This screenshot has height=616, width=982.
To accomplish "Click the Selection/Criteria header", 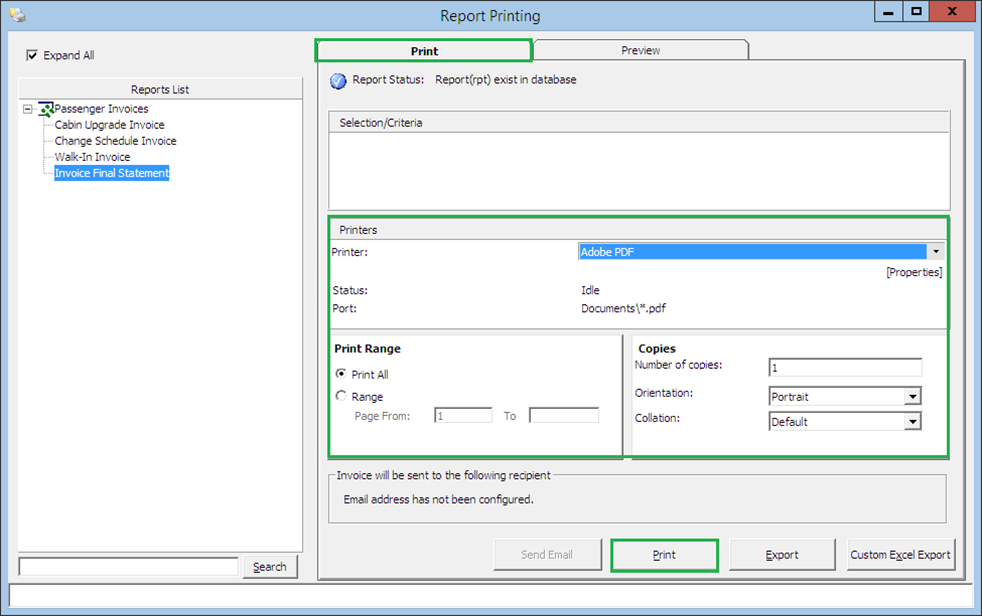I will [639, 123].
